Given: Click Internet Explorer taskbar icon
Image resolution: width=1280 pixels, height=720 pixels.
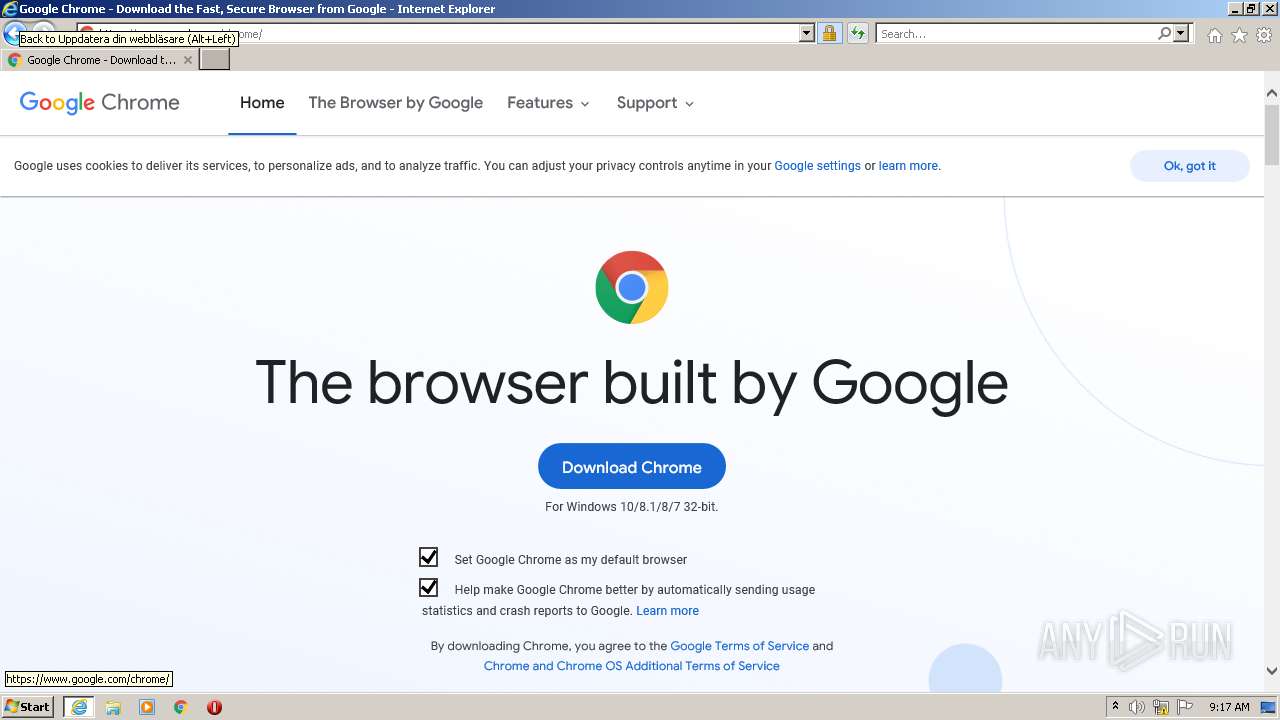Looking at the screenshot, I should tap(79, 707).
